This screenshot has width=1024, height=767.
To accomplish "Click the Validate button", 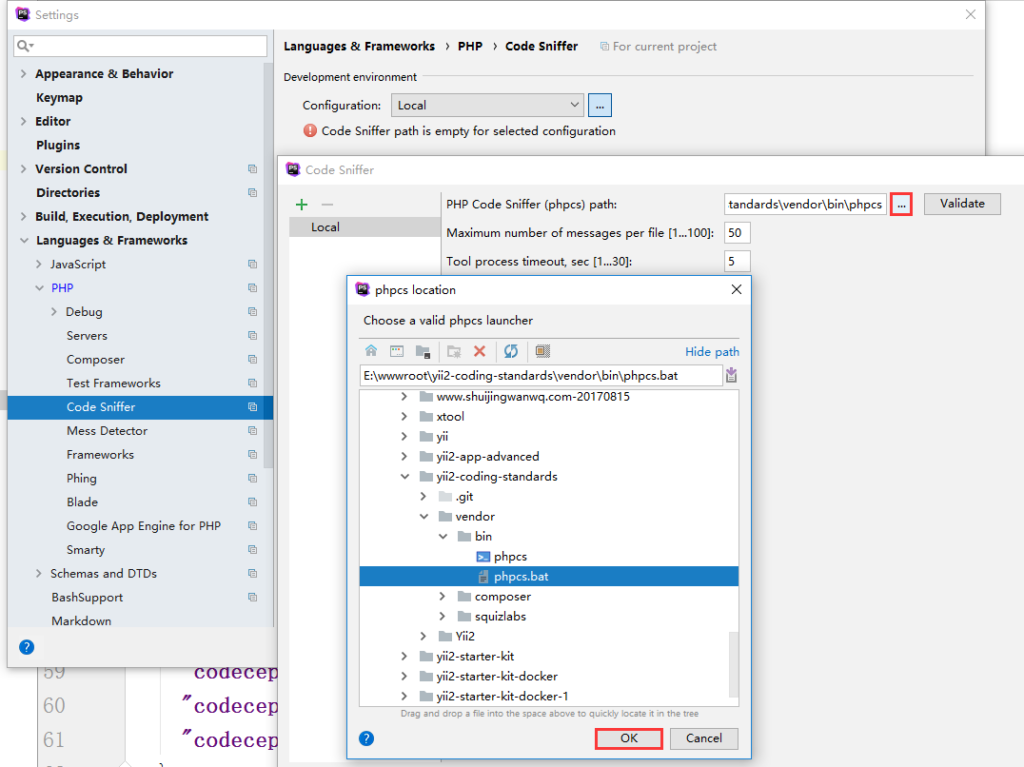I will click(x=961, y=203).
